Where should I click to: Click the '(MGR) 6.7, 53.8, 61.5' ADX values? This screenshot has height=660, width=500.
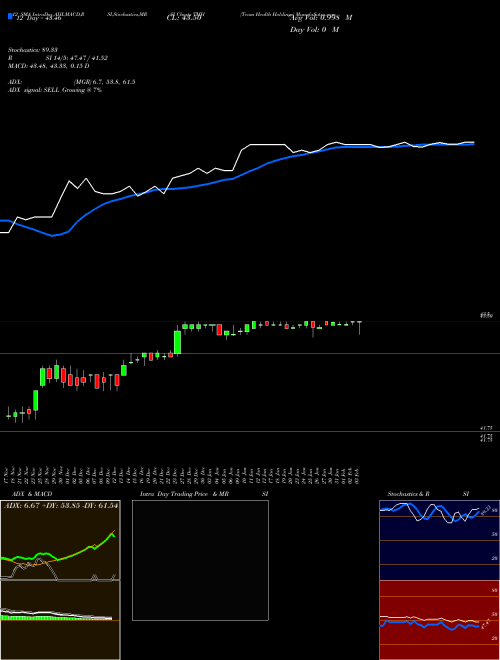tap(104, 82)
